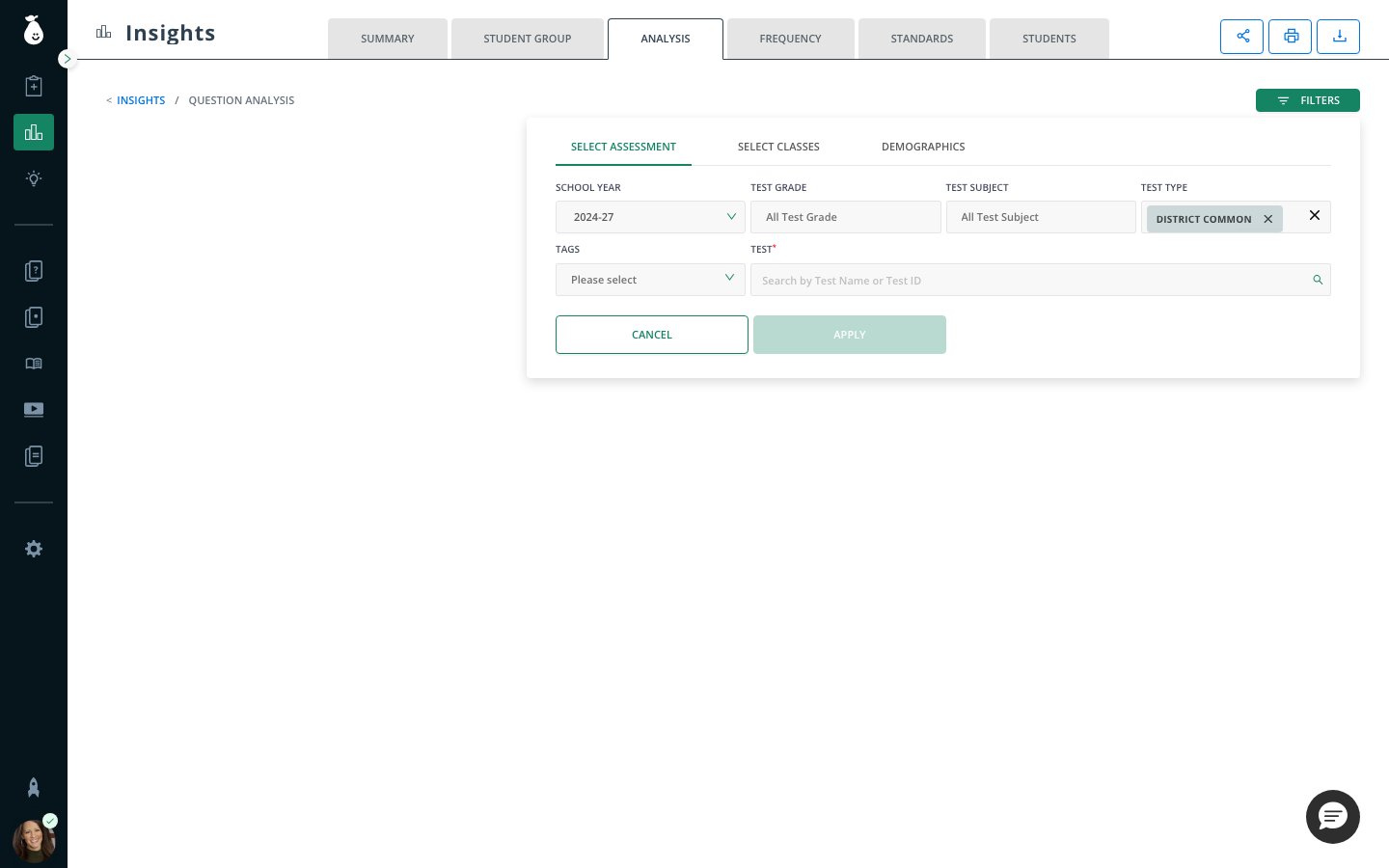Image resolution: width=1389 pixels, height=868 pixels.
Task: Open the Insights bar chart icon
Action: [x=34, y=132]
